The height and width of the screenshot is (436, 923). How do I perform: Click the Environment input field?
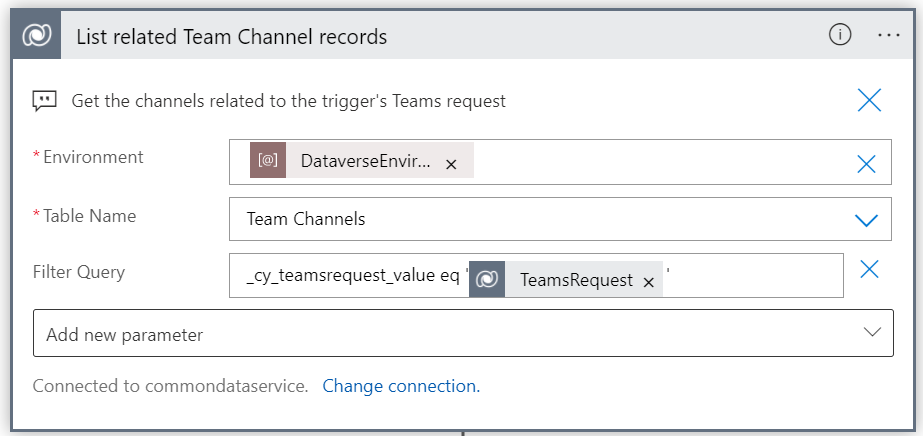pyautogui.click(x=560, y=162)
